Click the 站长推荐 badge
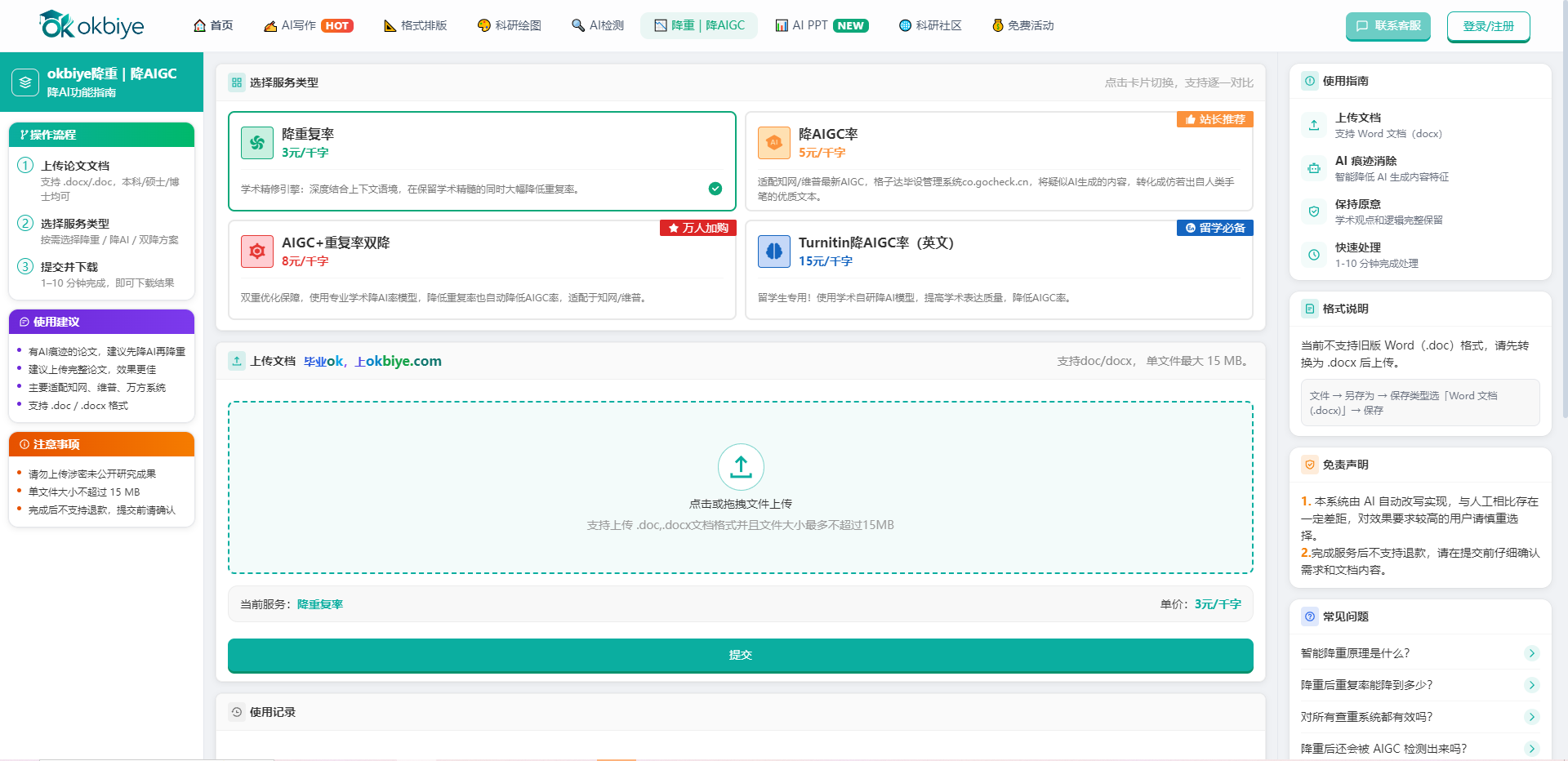The image size is (1568, 761). click(1215, 119)
